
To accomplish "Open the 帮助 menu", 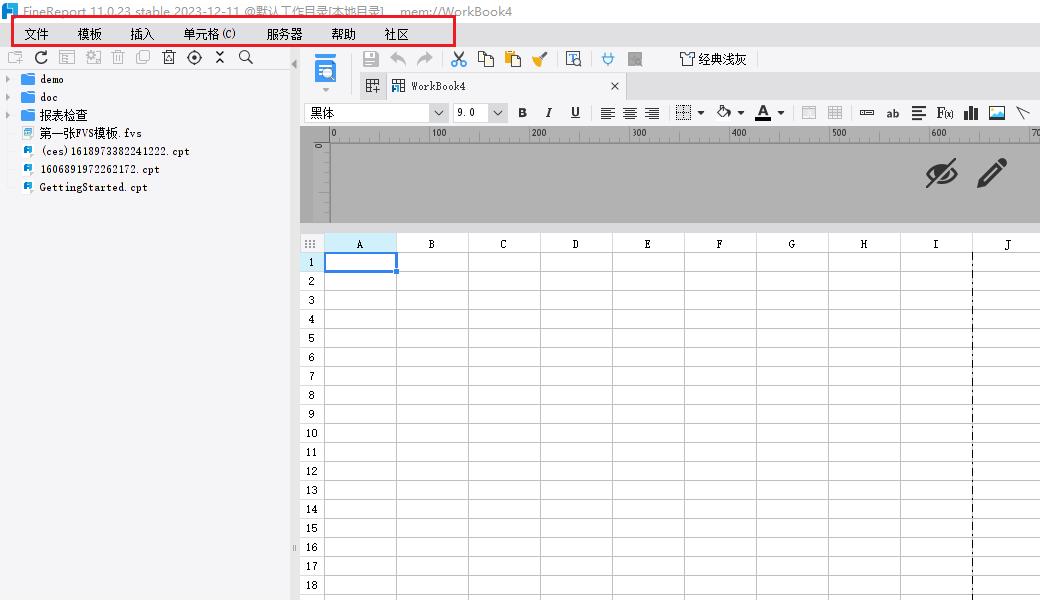I will point(344,34).
